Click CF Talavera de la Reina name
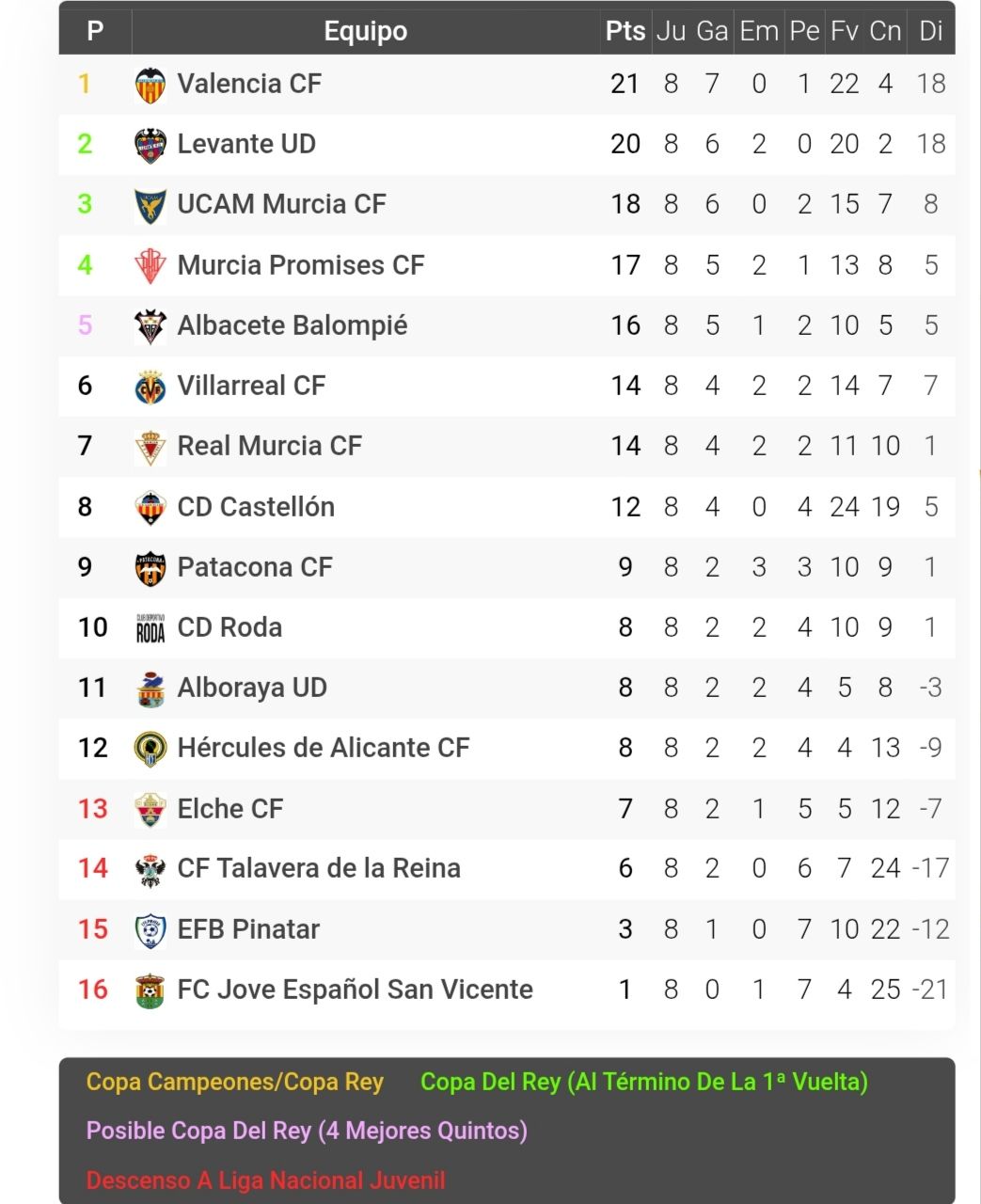The image size is (981, 1204). 319,868
